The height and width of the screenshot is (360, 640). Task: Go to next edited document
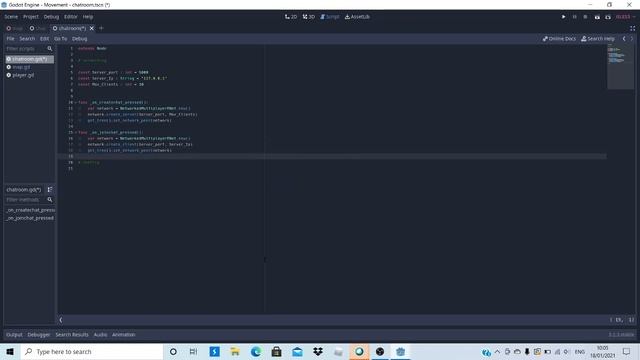click(x=632, y=39)
